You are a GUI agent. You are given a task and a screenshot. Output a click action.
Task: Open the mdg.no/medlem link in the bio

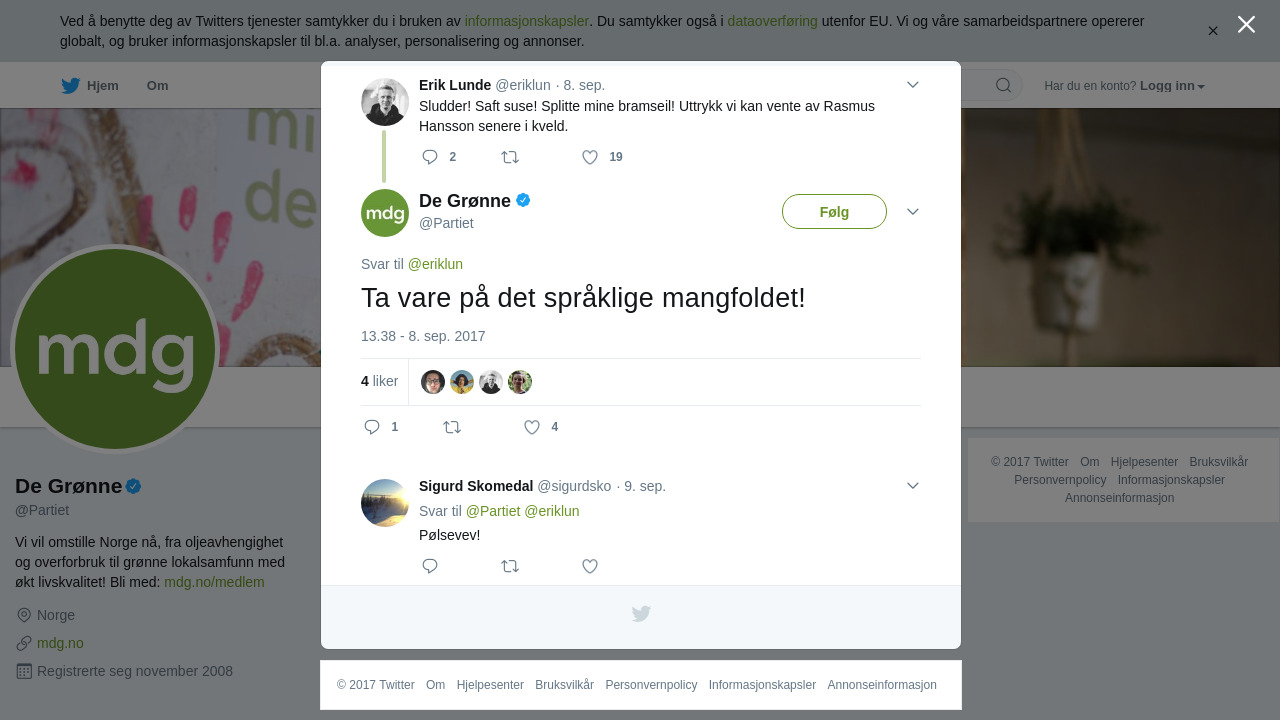(214, 582)
